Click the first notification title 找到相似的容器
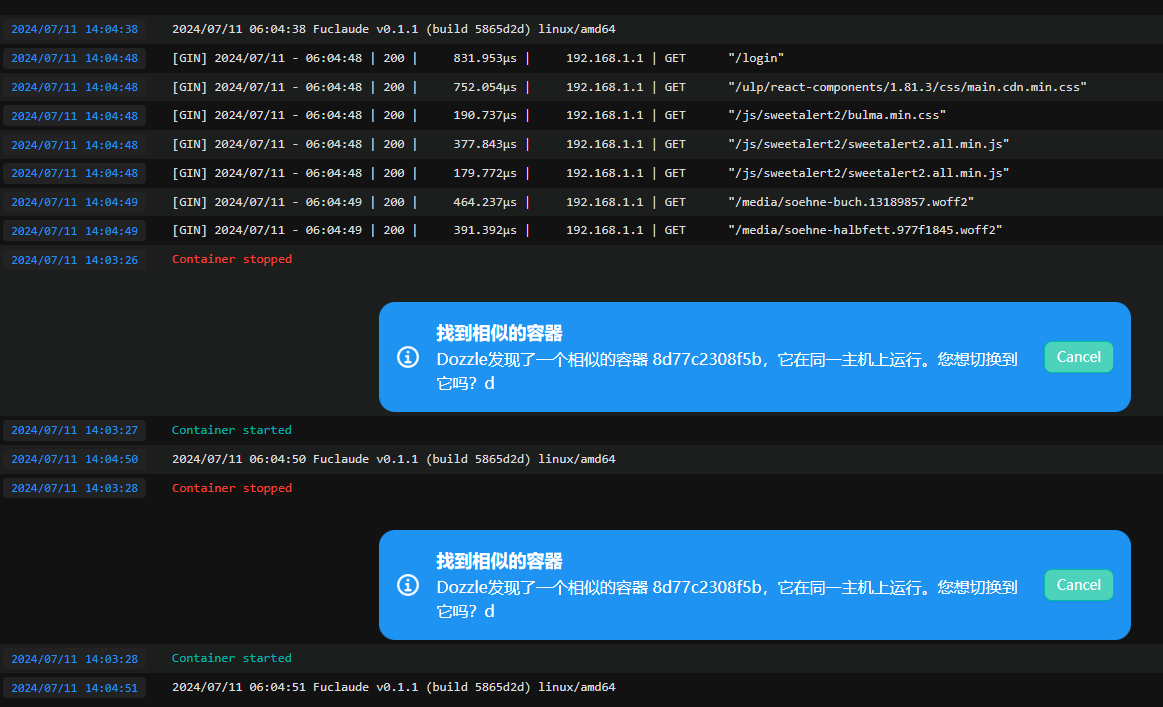Viewport: 1163px width, 707px height. pos(499,333)
